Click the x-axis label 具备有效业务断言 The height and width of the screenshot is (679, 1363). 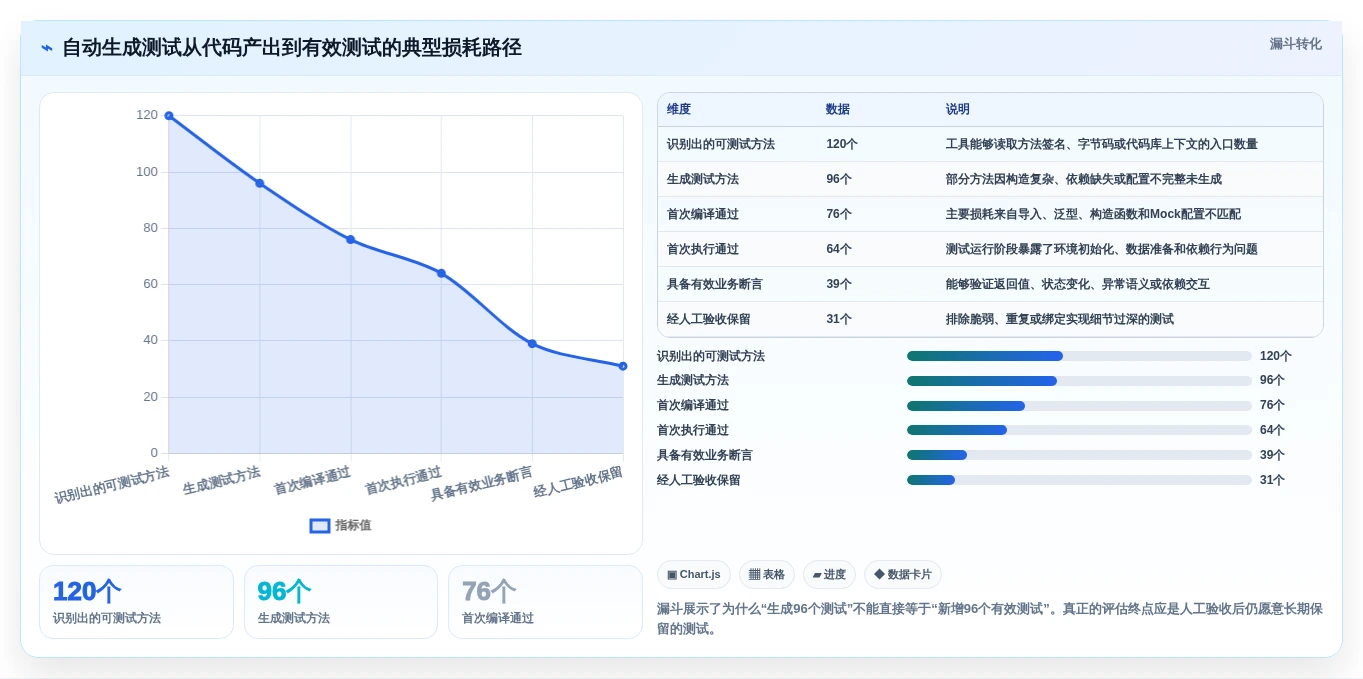point(482,483)
